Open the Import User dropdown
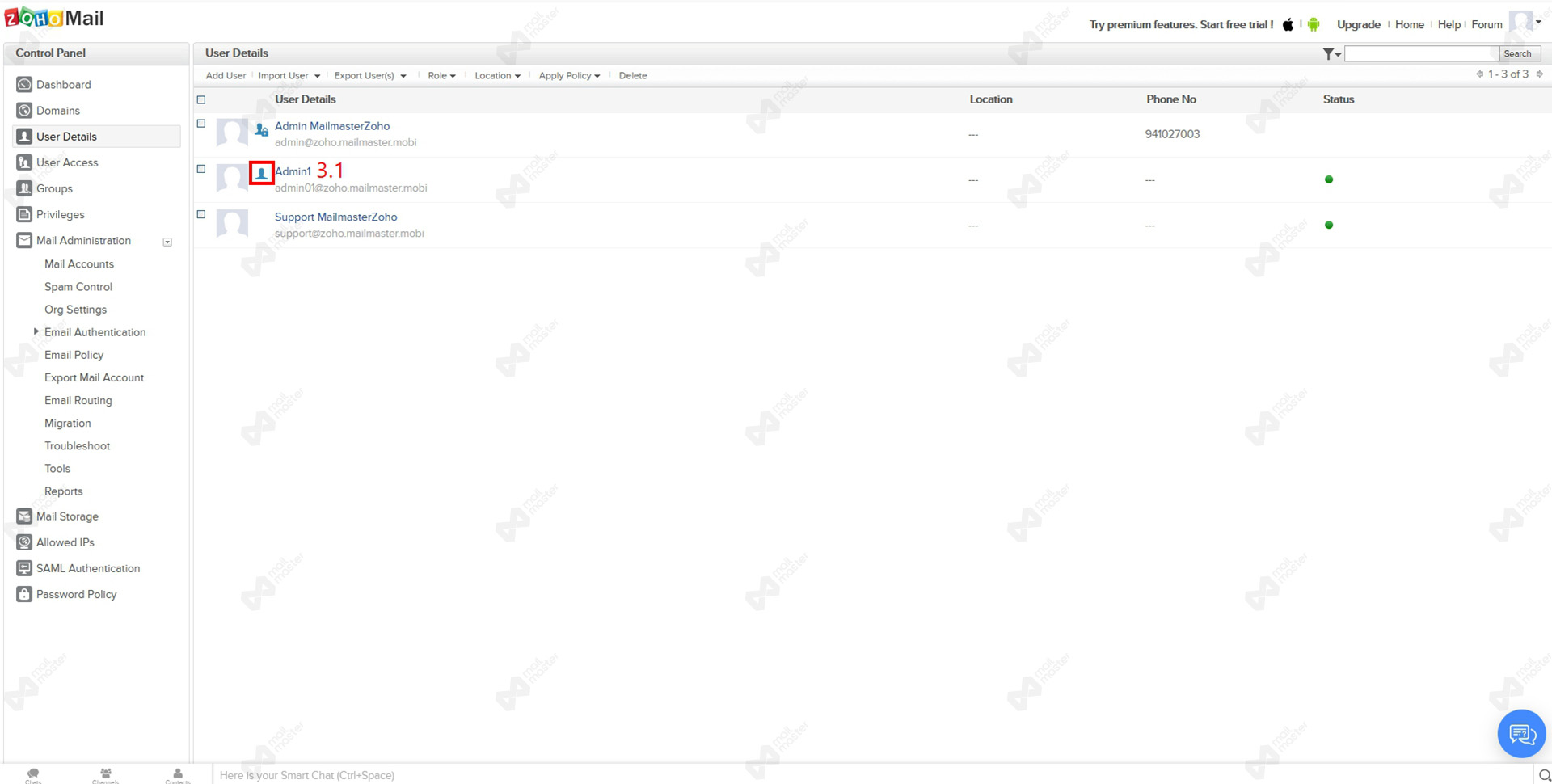This screenshot has height=784, width=1552. click(289, 76)
